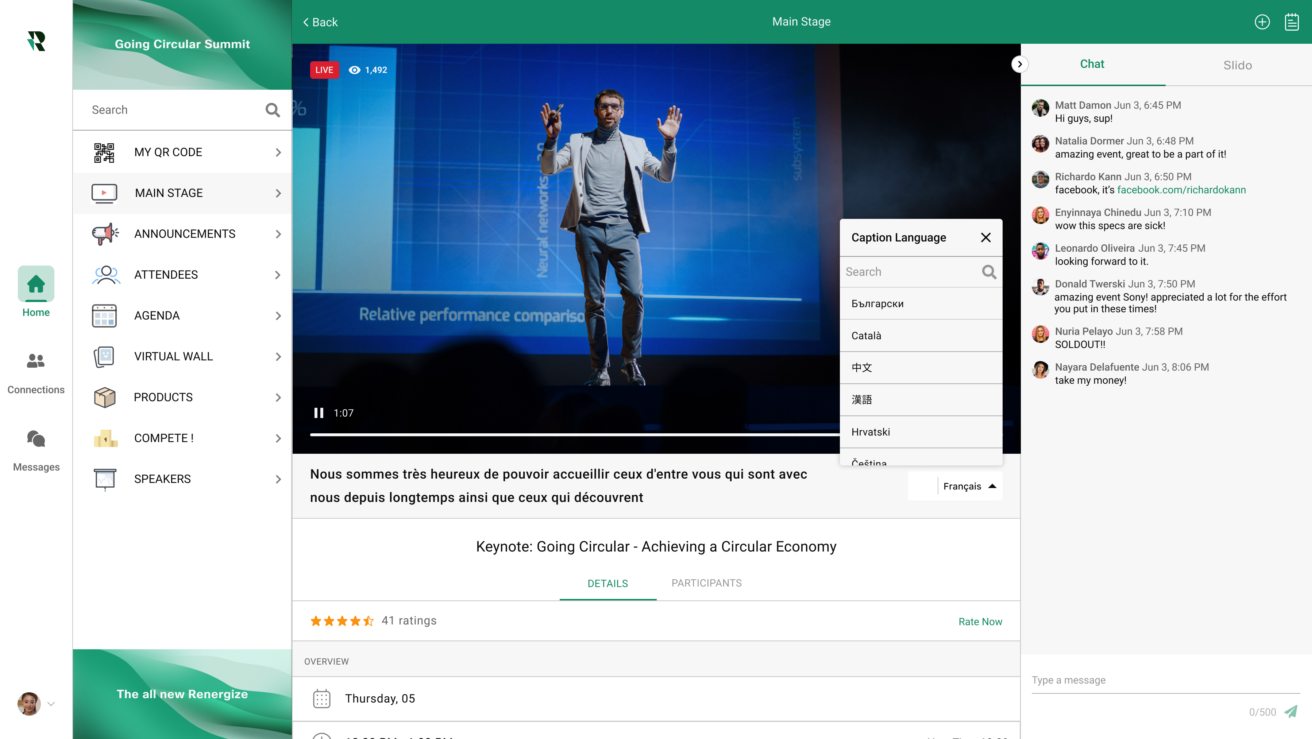Expand the SPEAKERS chevron
1312x739 pixels.
pyautogui.click(x=278, y=479)
